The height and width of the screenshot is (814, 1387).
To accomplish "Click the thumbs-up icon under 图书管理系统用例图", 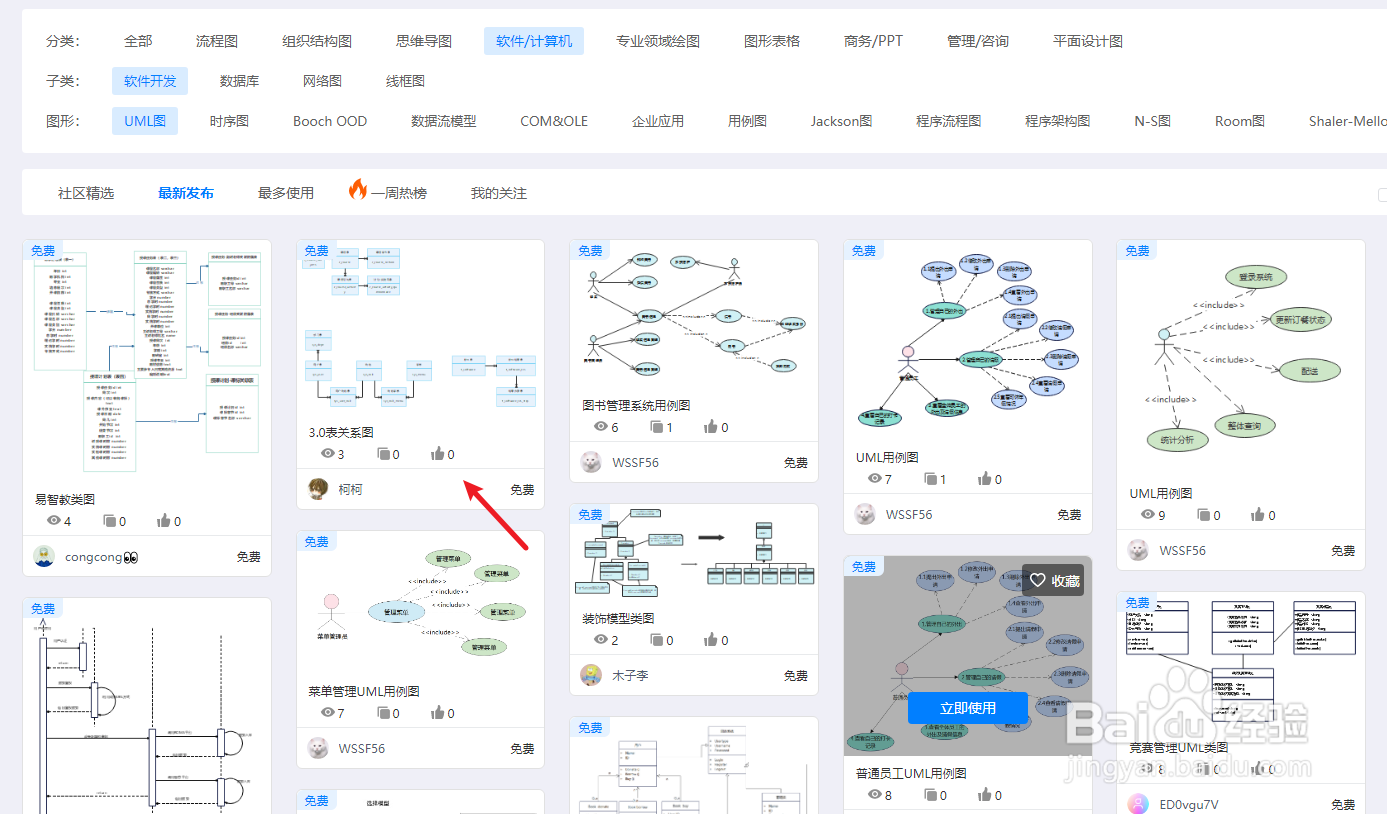I will tap(710, 426).
